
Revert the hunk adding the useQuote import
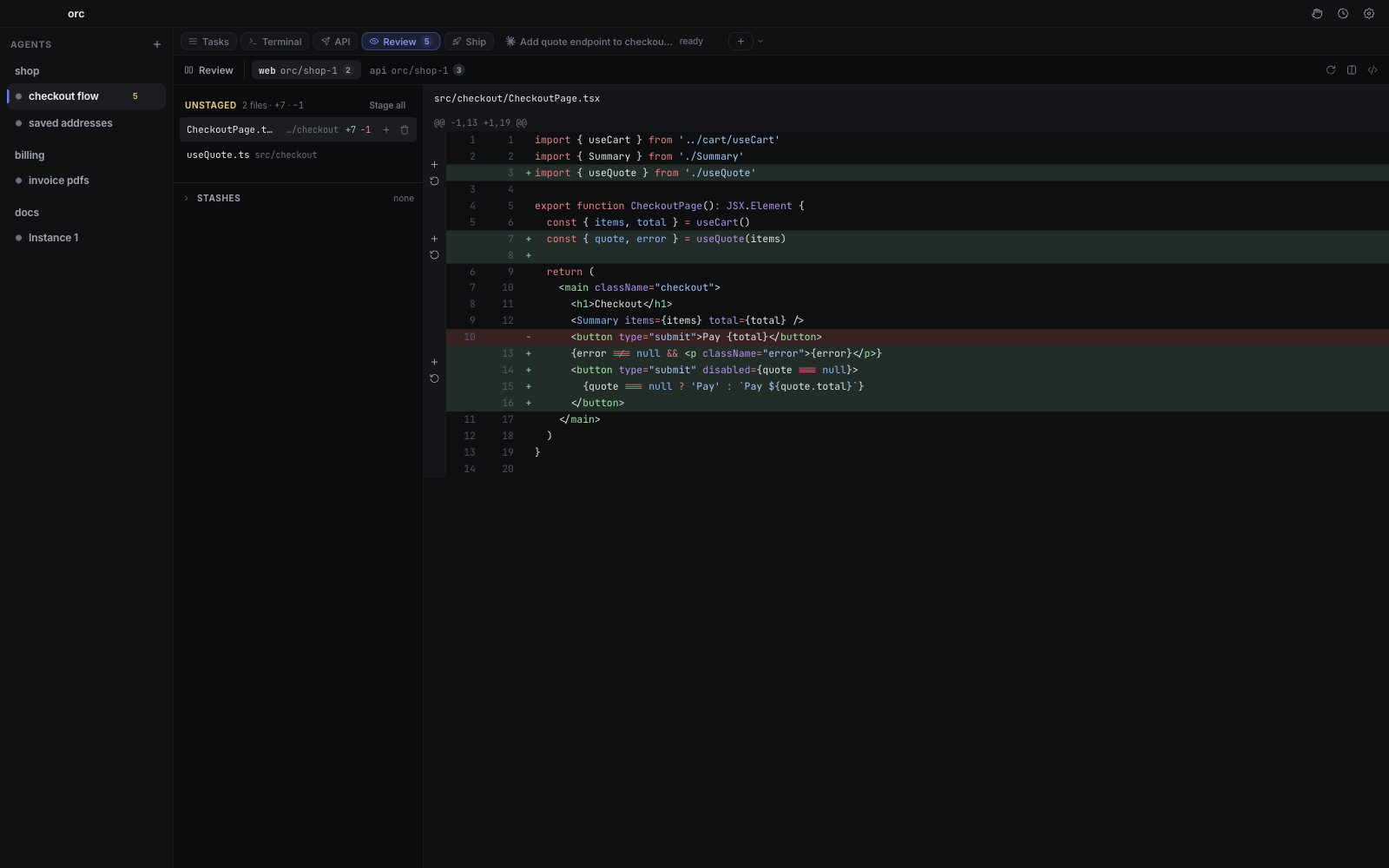point(434,181)
